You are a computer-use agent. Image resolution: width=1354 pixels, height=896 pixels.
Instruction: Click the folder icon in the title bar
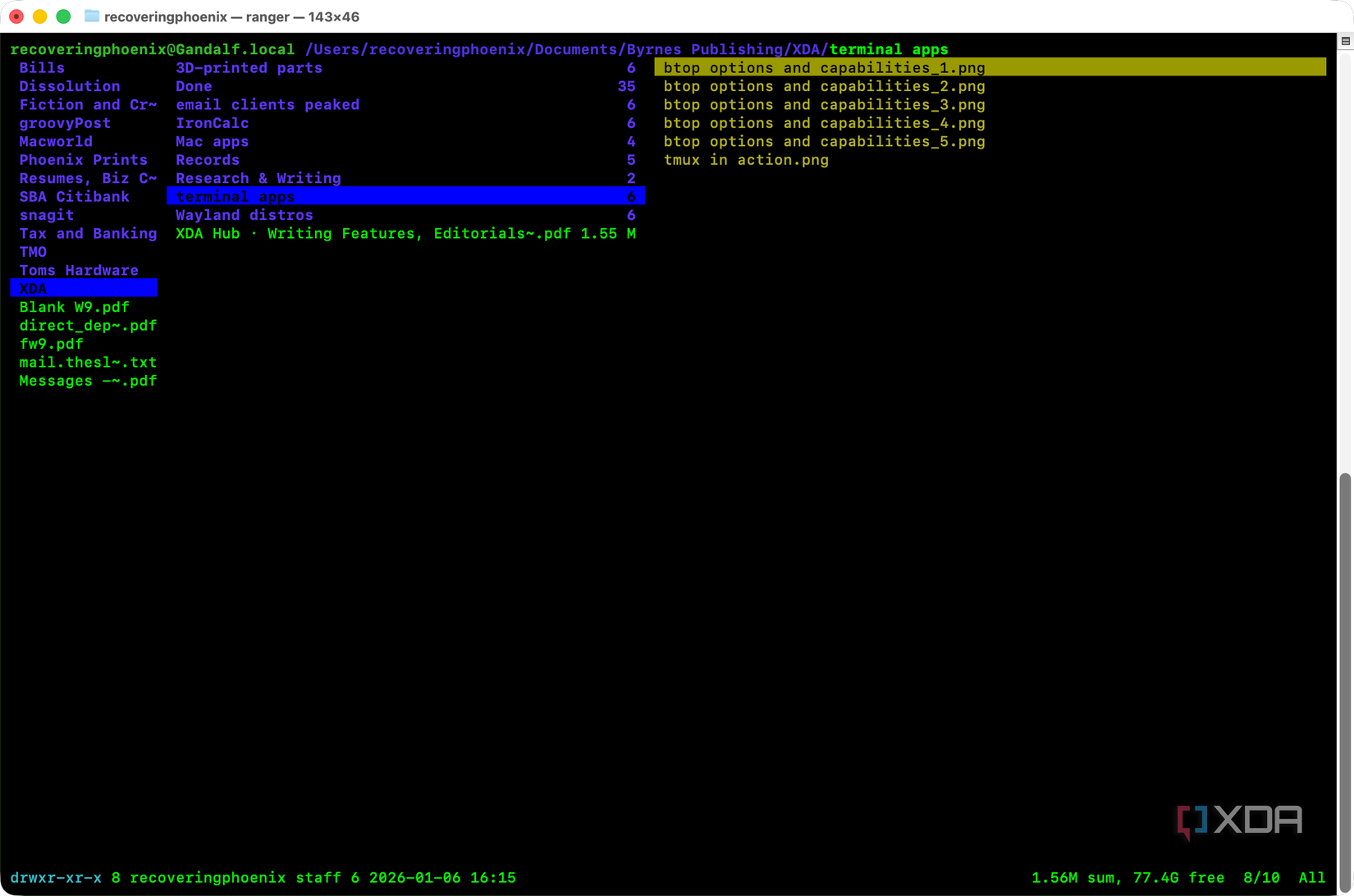pyautogui.click(x=92, y=16)
